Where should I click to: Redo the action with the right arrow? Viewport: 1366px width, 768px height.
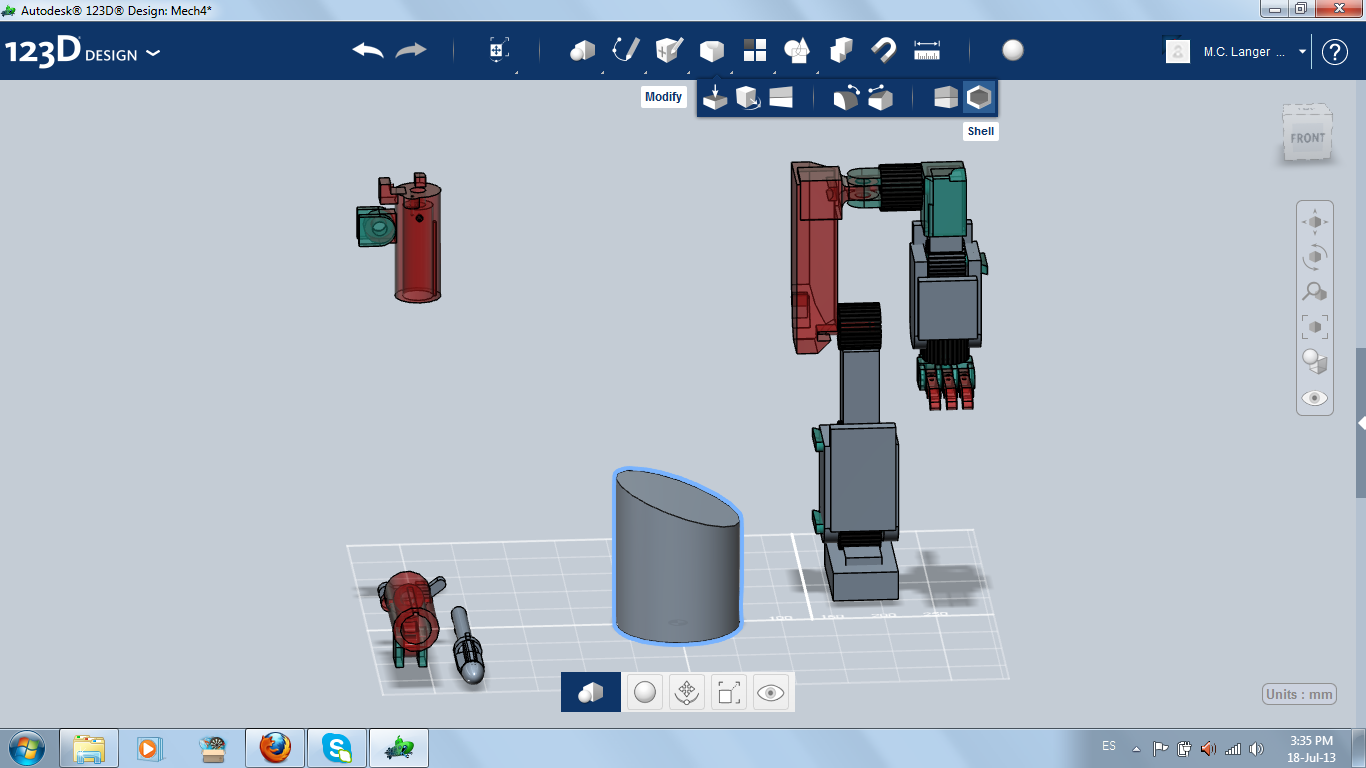click(x=411, y=50)
